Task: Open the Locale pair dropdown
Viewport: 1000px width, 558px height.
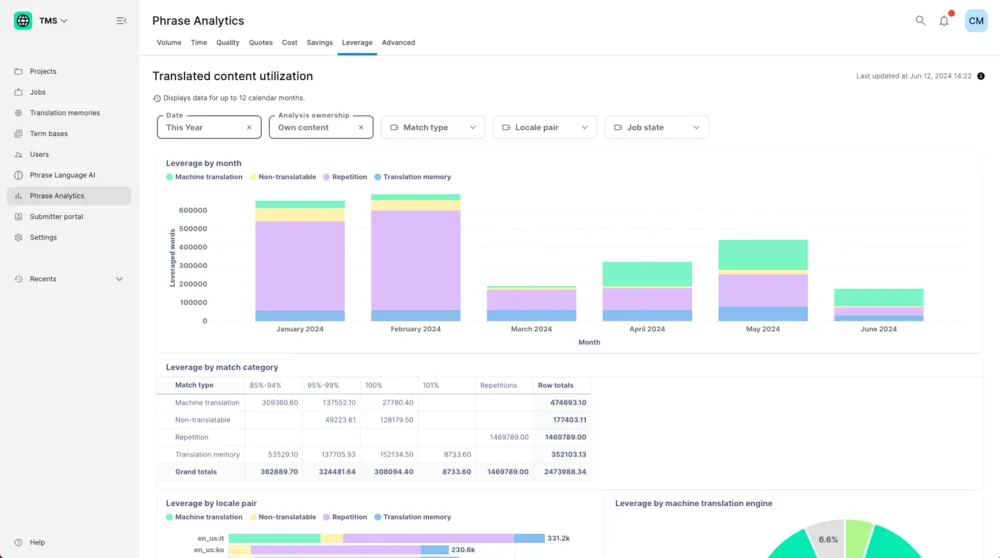Action: click(545, 127)
